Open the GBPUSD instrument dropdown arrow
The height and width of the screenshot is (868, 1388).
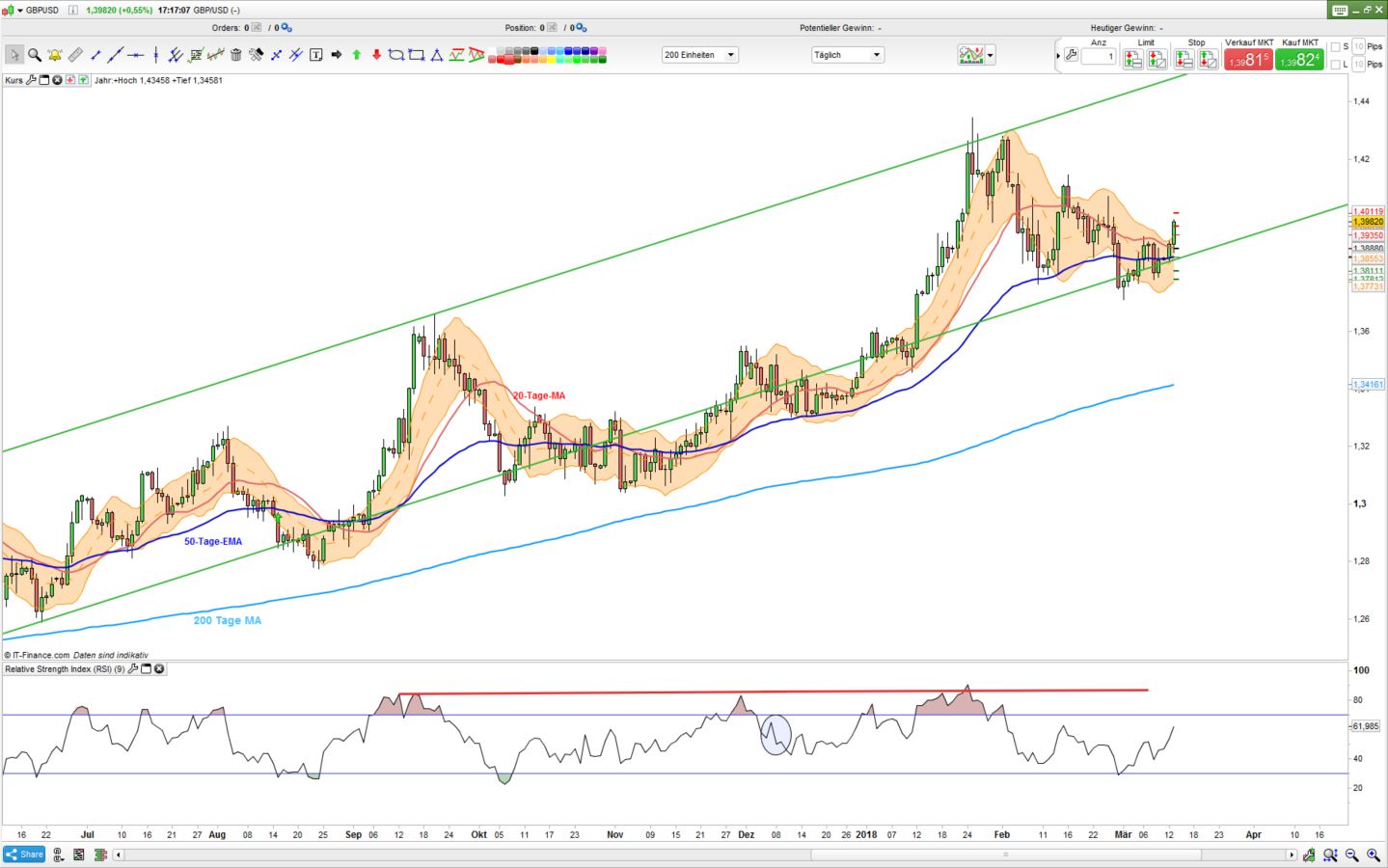tap(19, 10)
